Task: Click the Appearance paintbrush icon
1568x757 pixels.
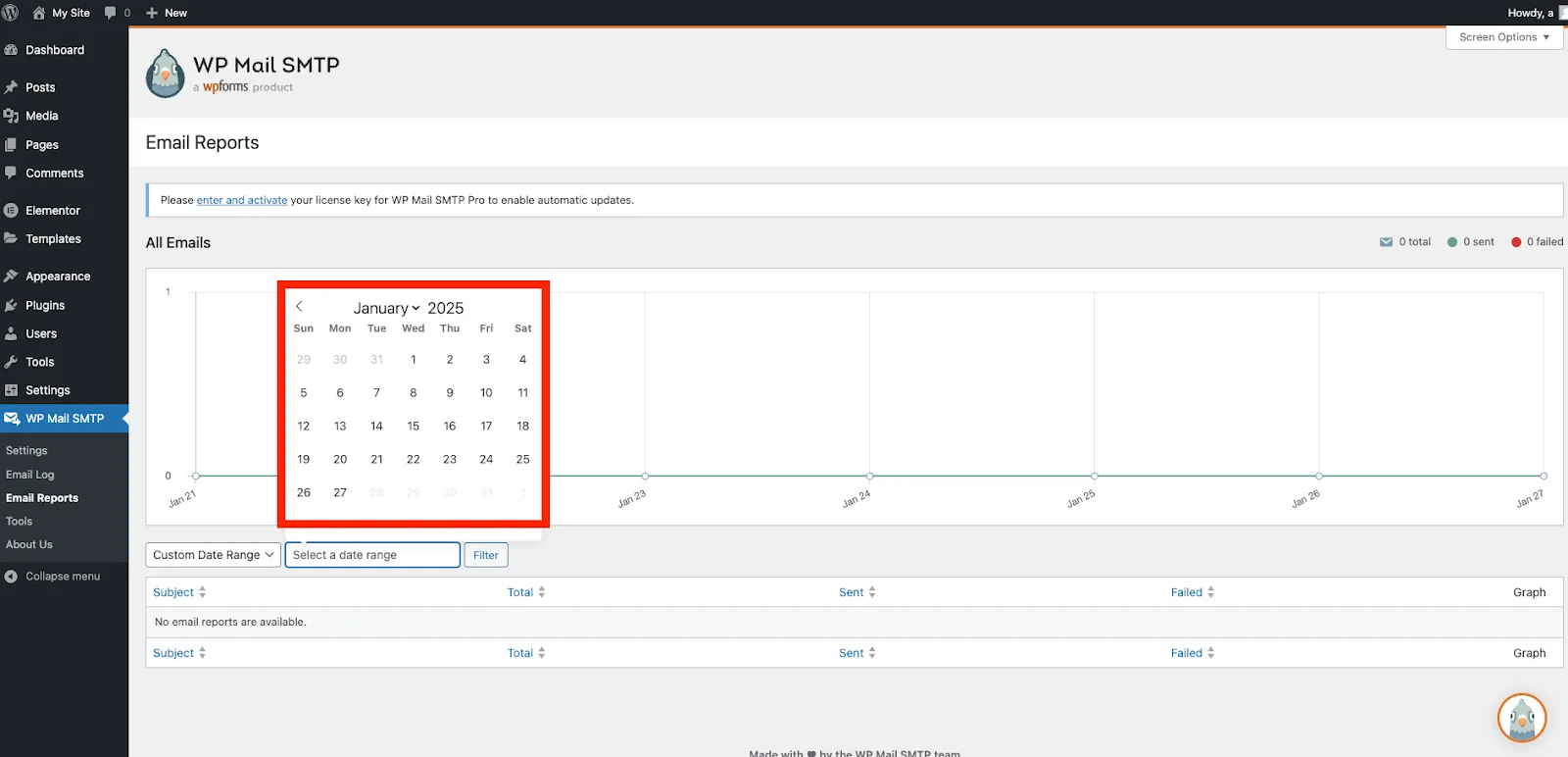Action: coord(12,277)
